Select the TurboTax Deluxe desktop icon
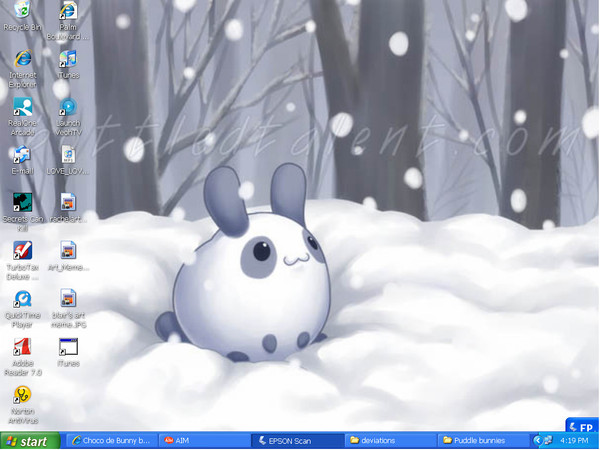 pyautogui.click(x=23, y=251)
